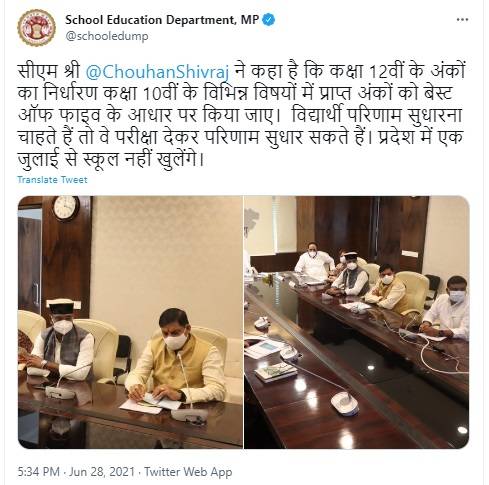This screenshot has height=485, width=489.
Task: Open the right conference table photo
Action: click(x=357, y=322)
